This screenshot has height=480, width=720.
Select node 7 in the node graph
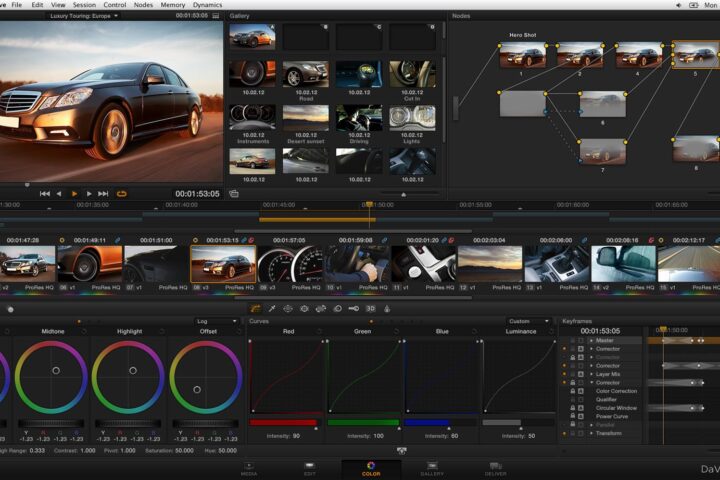(602, 151)
